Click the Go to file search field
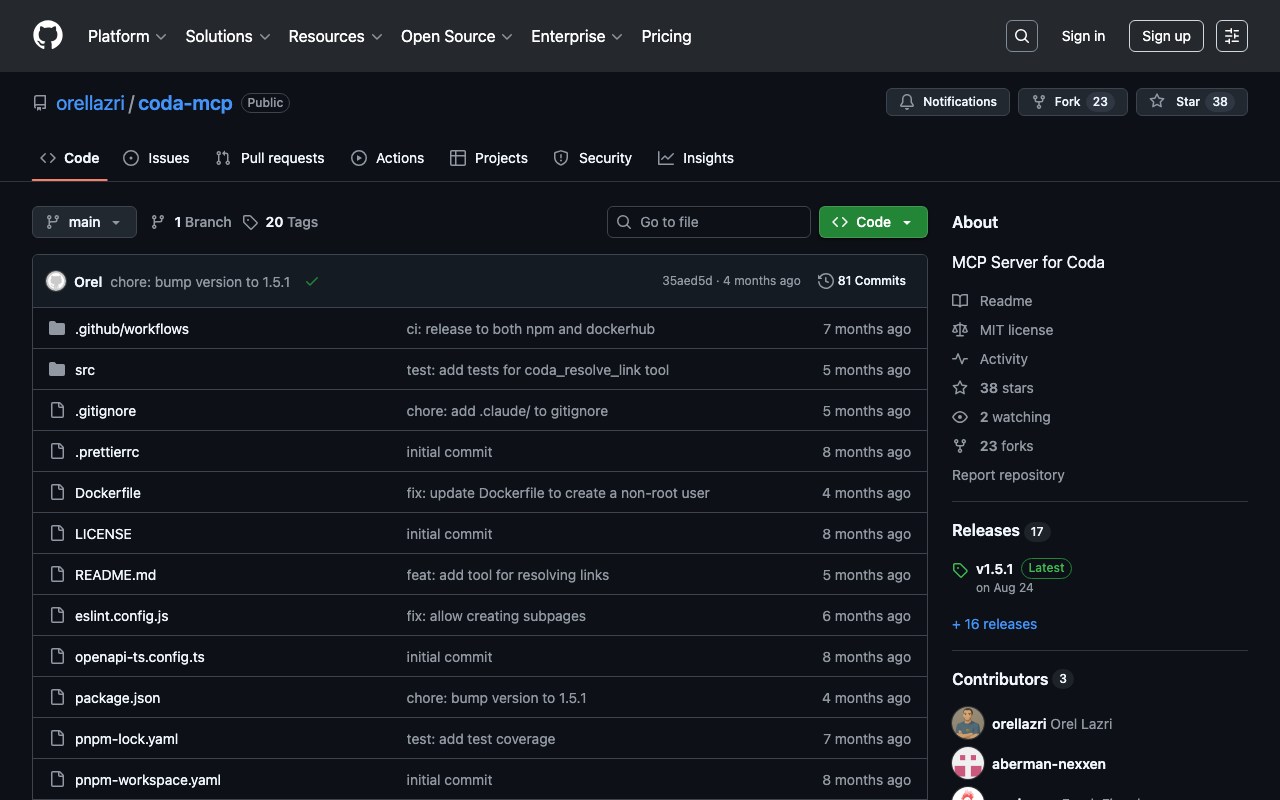 pos(709,222)
